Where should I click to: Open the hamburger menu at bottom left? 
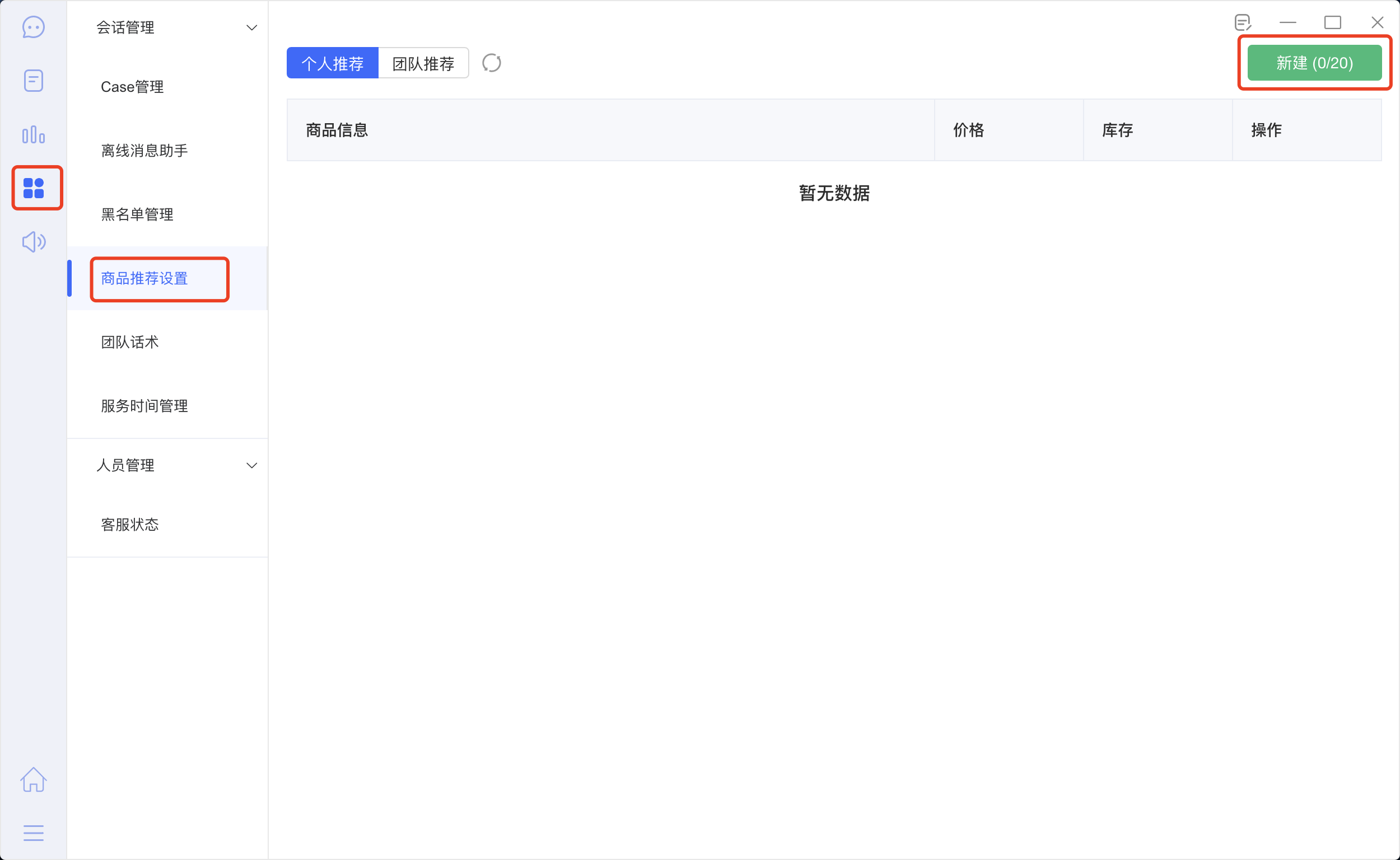[33, 833]
